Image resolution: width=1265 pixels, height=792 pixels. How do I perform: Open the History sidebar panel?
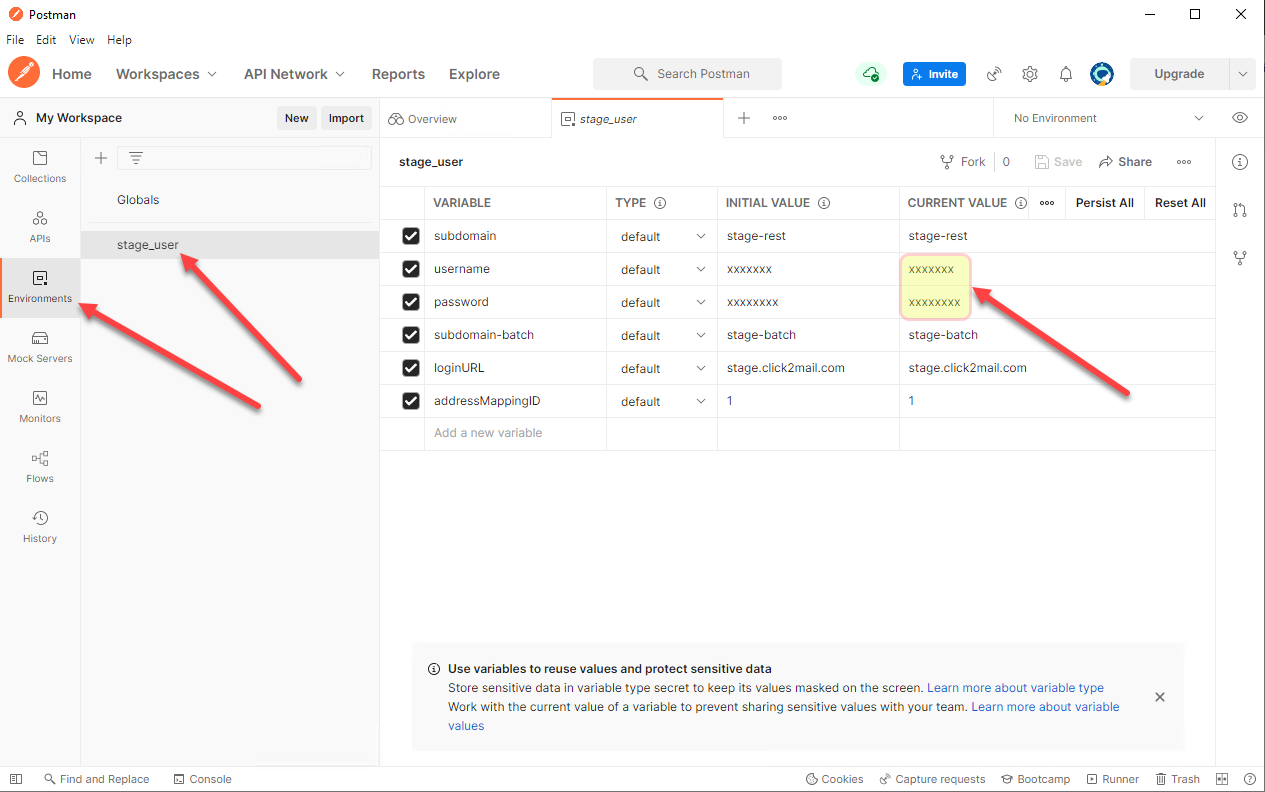40,527
